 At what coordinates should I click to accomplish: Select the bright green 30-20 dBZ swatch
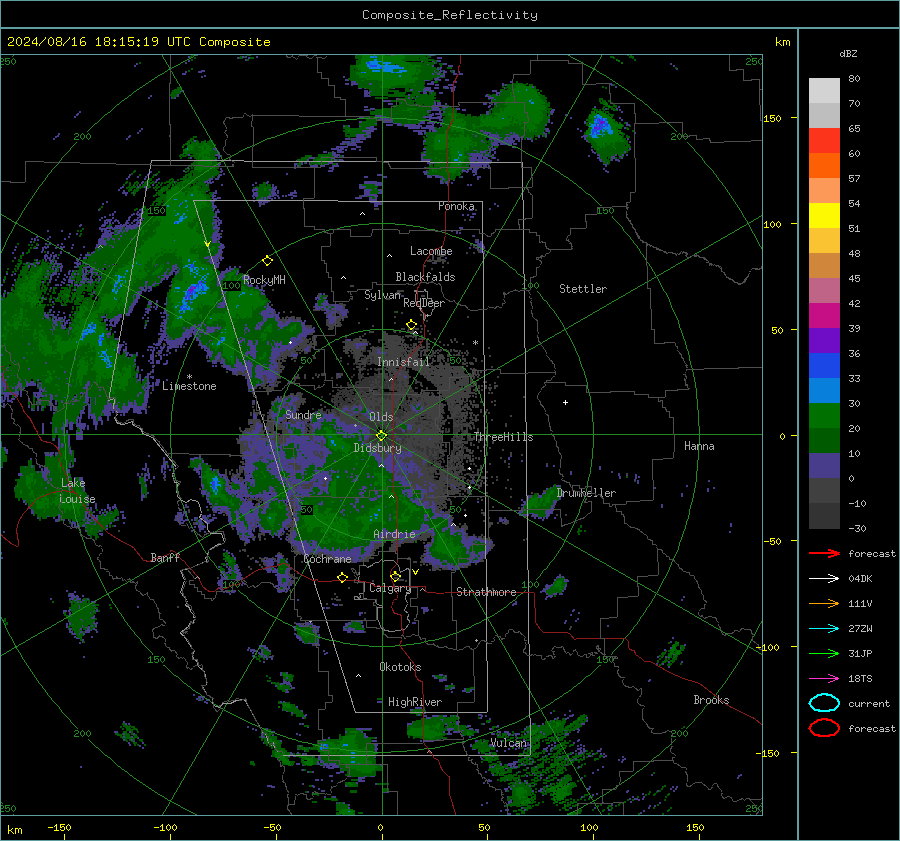824,416
